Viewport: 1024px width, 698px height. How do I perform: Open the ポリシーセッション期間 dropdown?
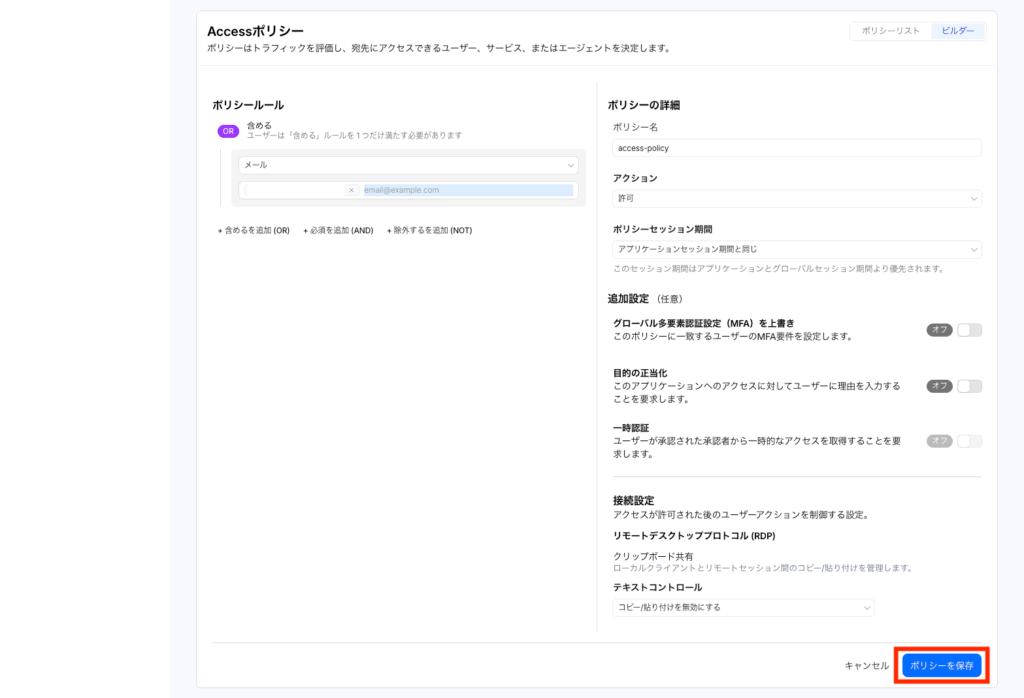(796, 249)
